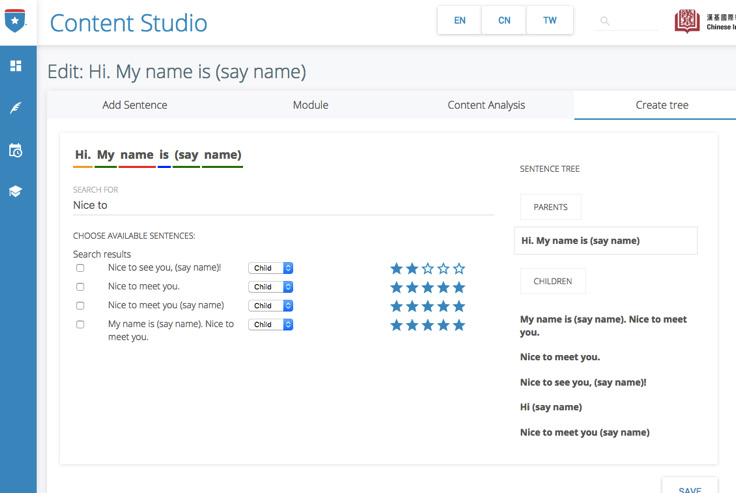Click the CHILDREN button

(552, 281)
